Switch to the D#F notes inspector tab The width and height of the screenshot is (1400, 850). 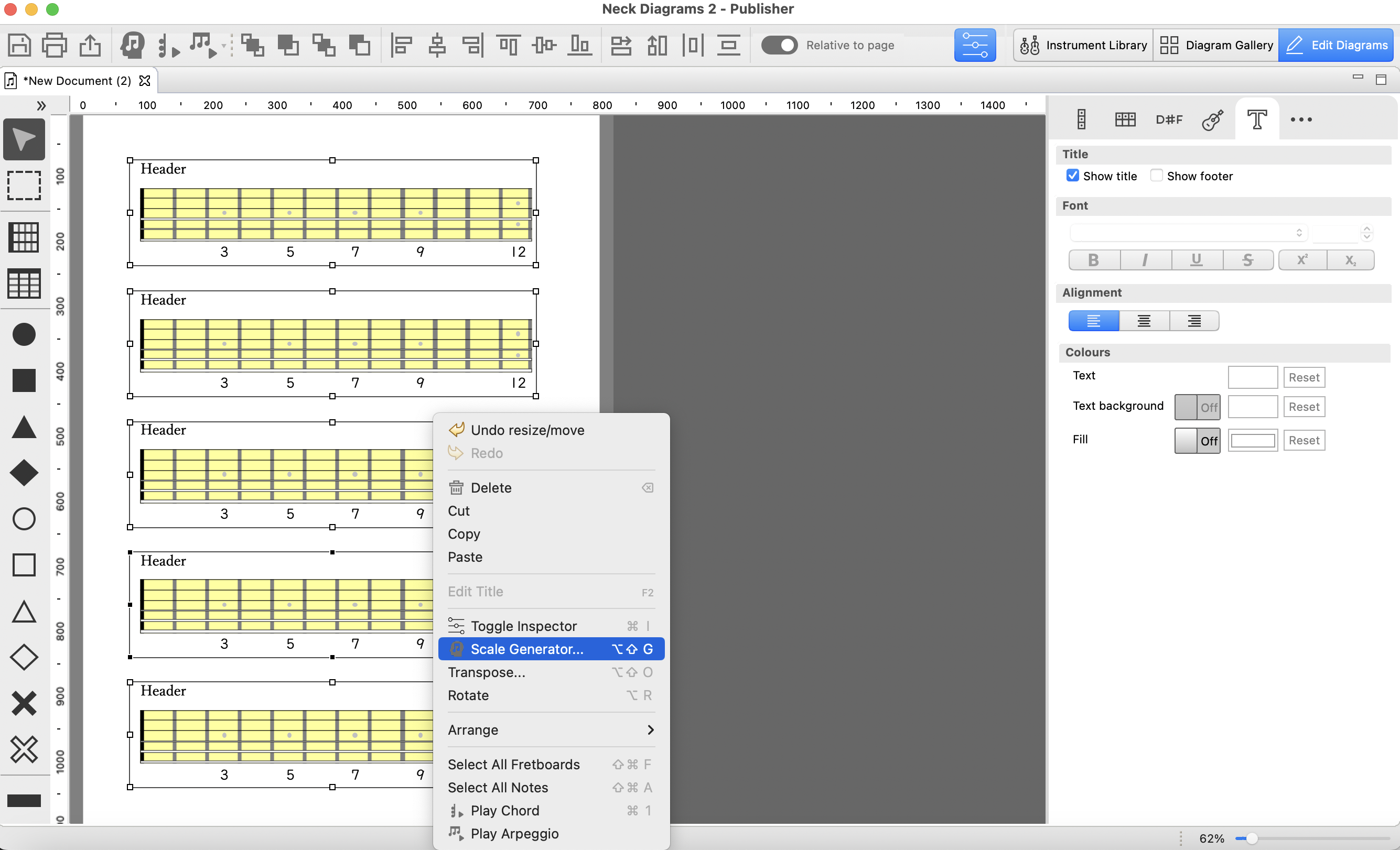click(x=1169, y=120)
